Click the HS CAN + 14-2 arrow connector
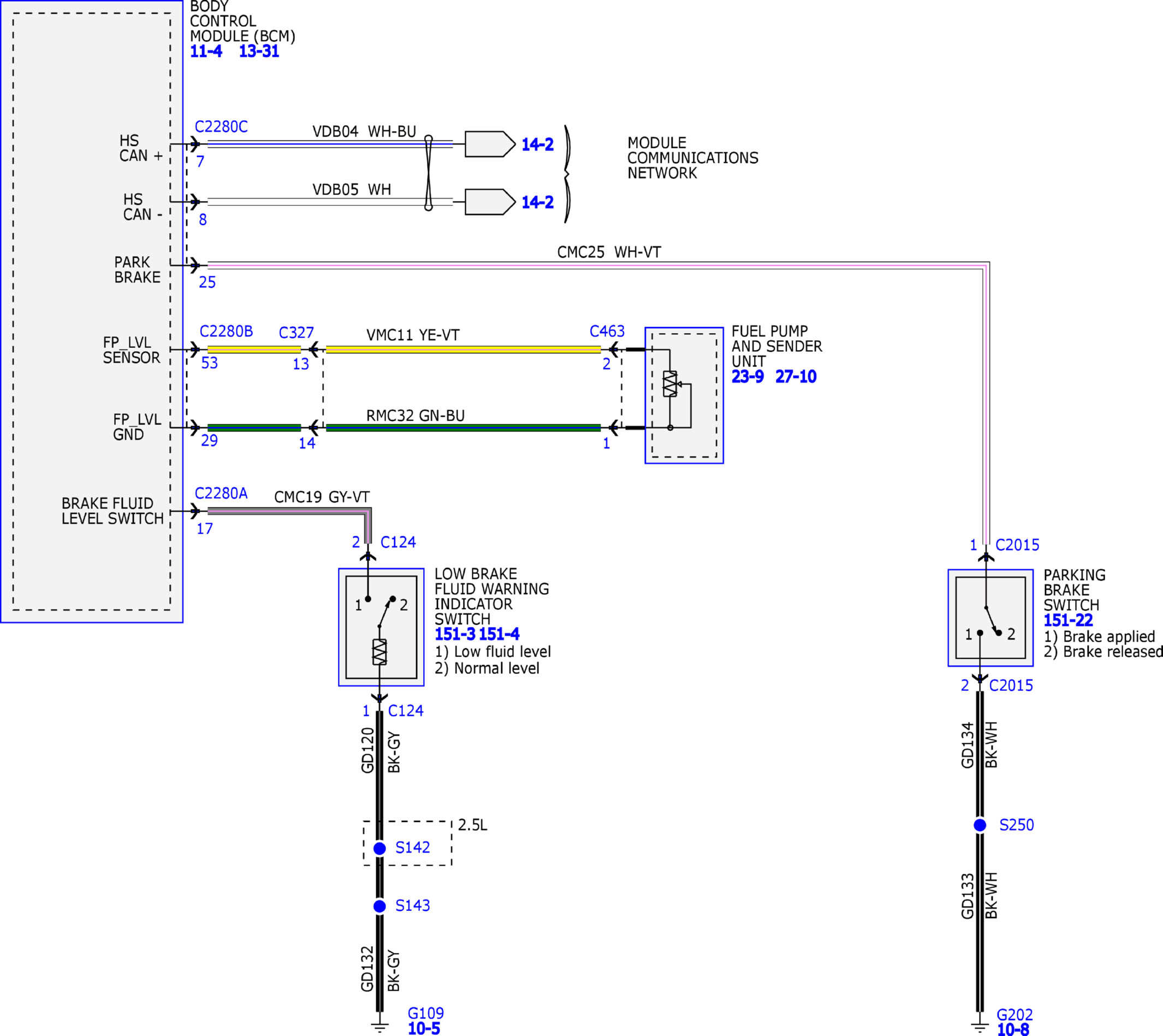The width and height of the screenshot is (1163, 1036). point(490,144)
